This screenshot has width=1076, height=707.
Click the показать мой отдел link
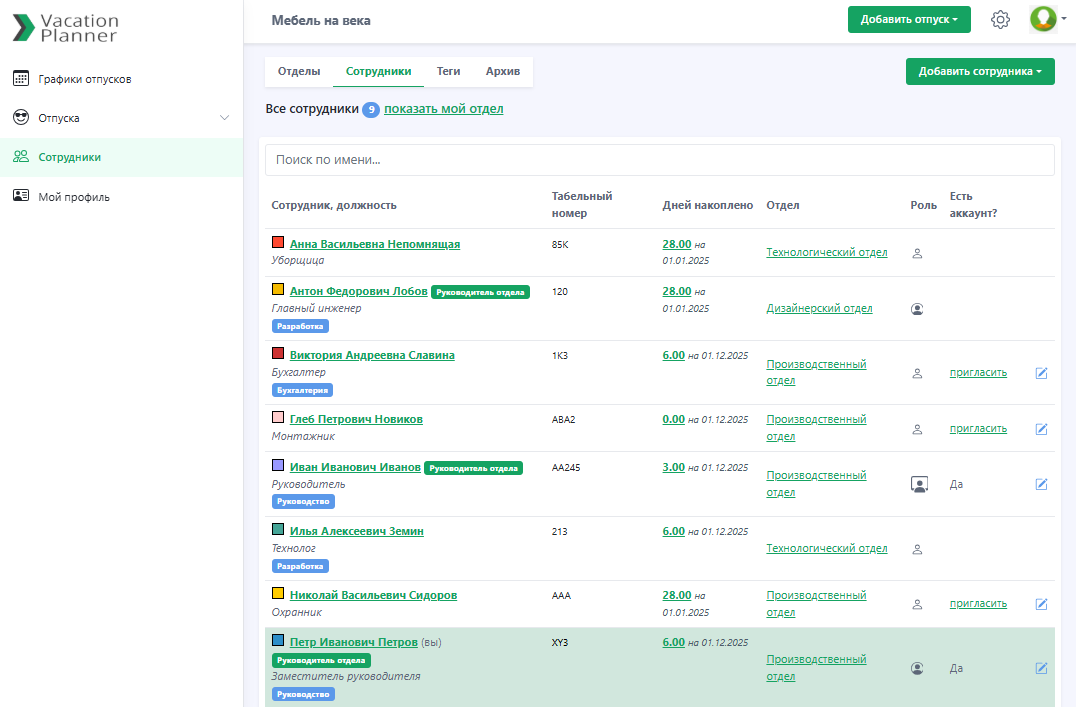(443, 109)
